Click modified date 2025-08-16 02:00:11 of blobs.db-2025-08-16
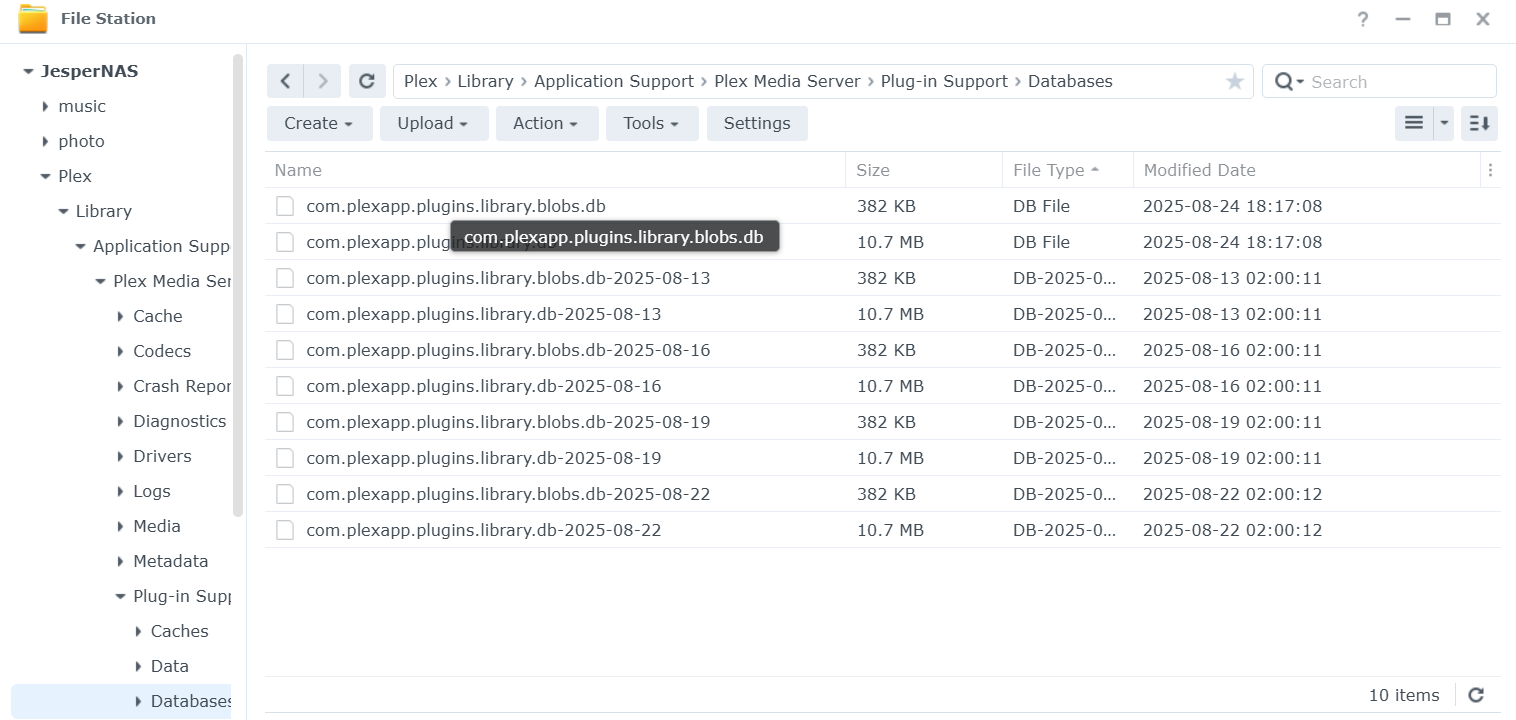Image resolution: width=1516 pixels, height=720 pixels. (1233, 350)
